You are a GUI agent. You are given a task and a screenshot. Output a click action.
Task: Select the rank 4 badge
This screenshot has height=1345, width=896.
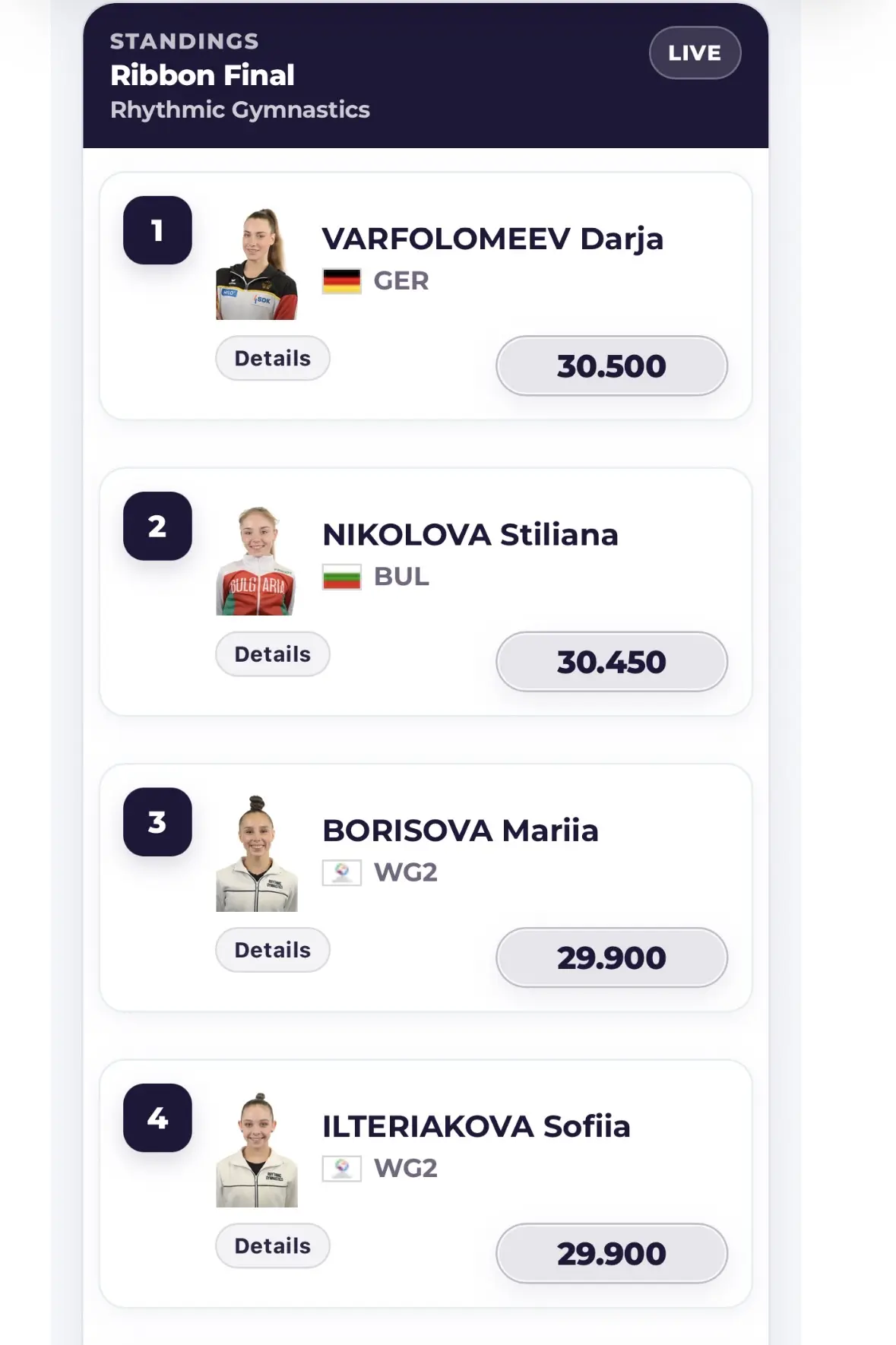157,1118
